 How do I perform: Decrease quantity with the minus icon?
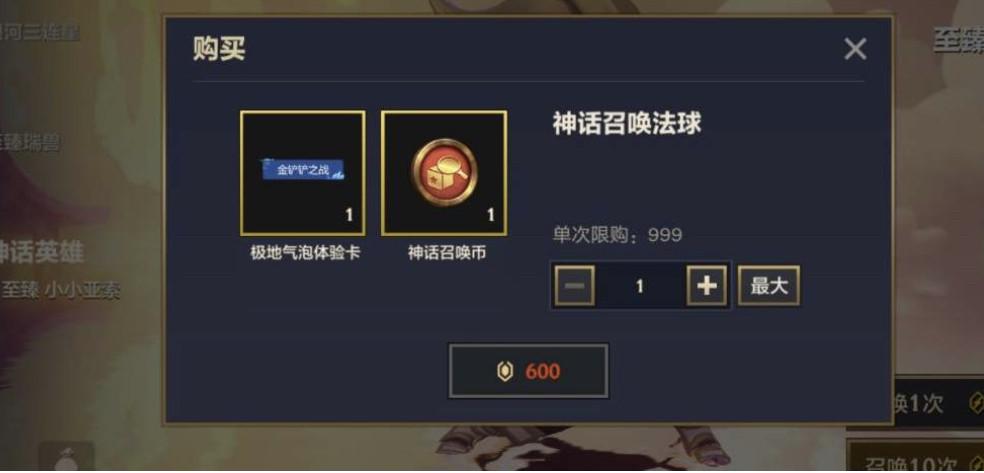pyautogui.click(x=574, y=286)
